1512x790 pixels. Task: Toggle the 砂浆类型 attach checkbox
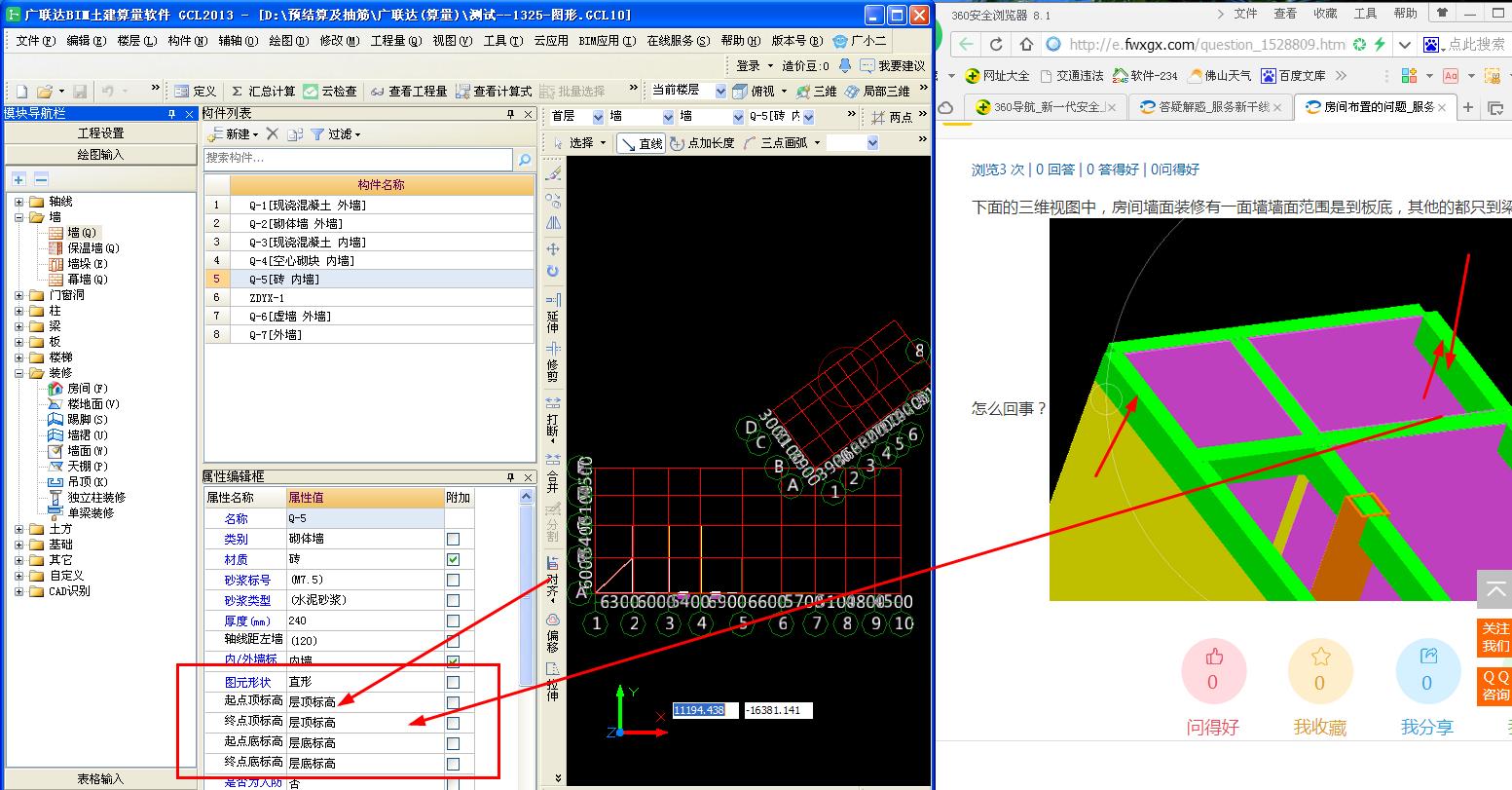pos(453,600)
